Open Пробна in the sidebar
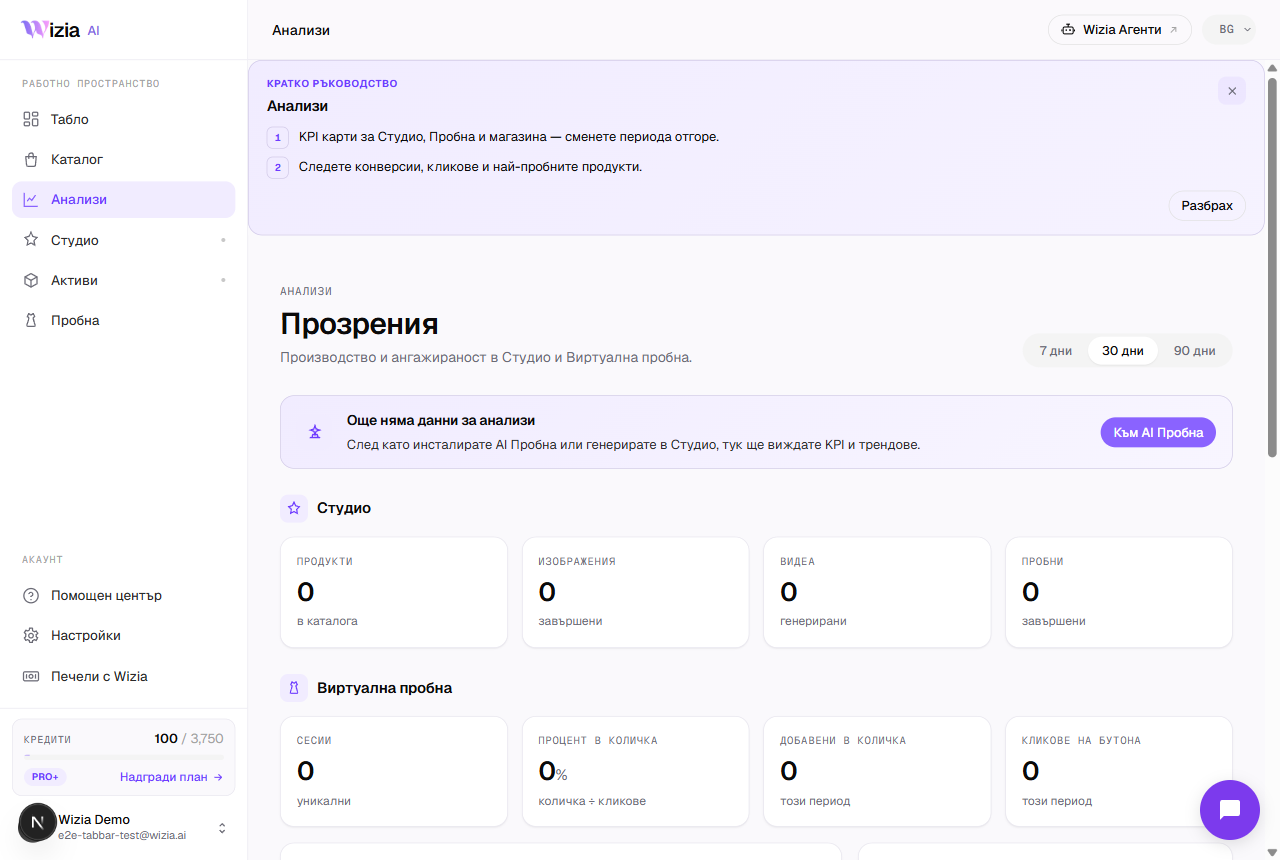 [x=124, y=320]
